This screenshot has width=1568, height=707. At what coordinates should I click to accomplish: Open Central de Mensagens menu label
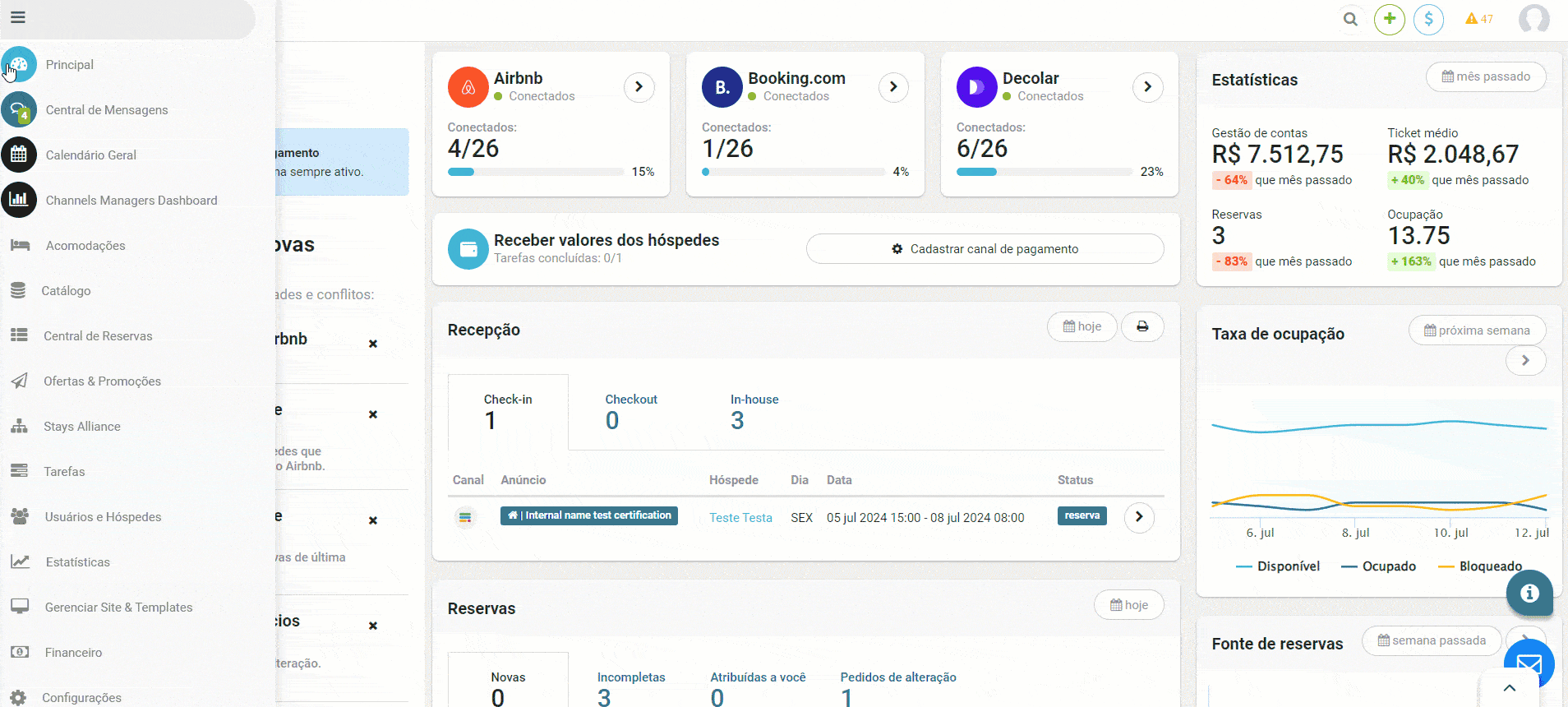click(x=107, y=109)
